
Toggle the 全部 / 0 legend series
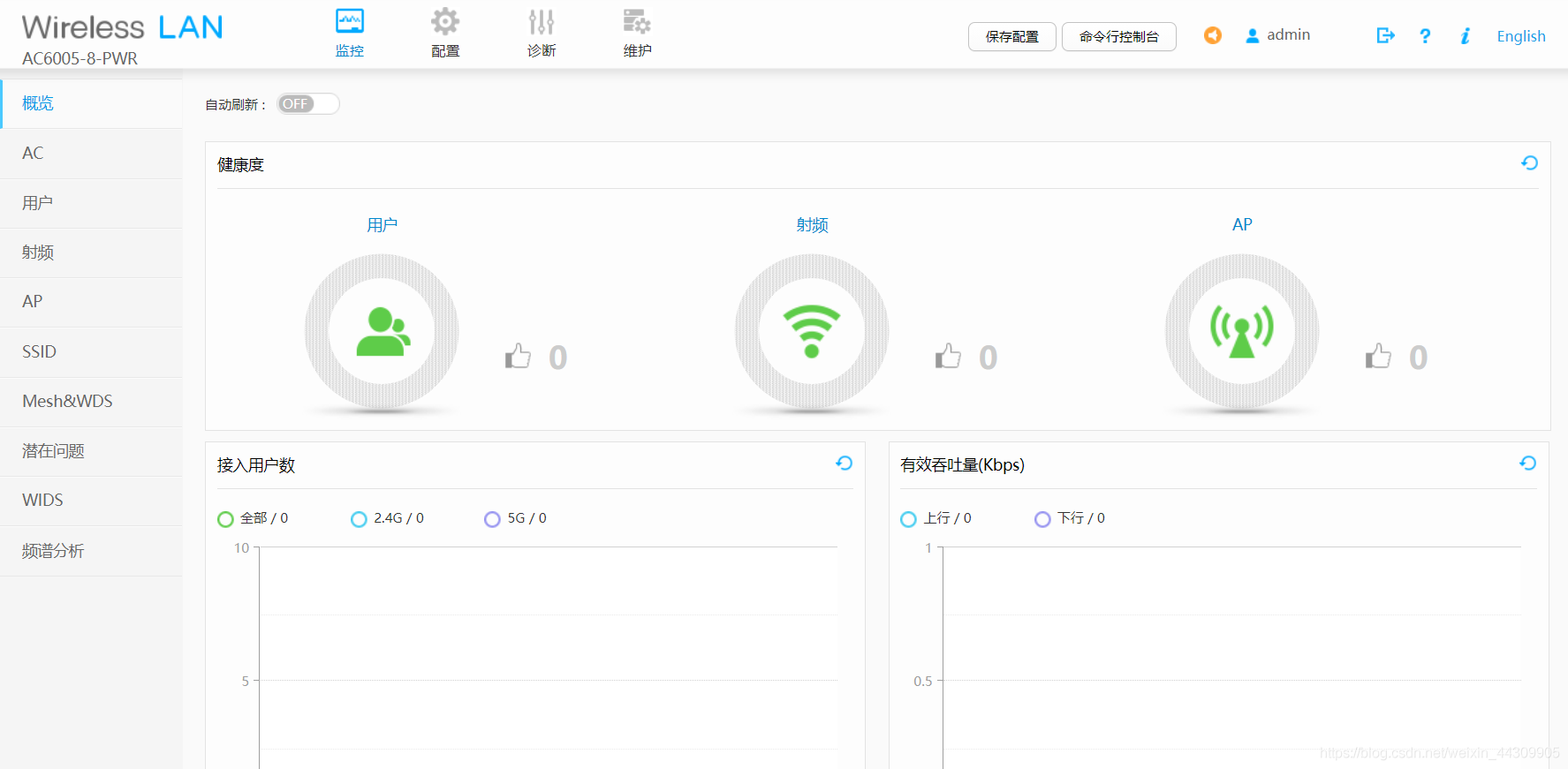[x=253, y=518]
